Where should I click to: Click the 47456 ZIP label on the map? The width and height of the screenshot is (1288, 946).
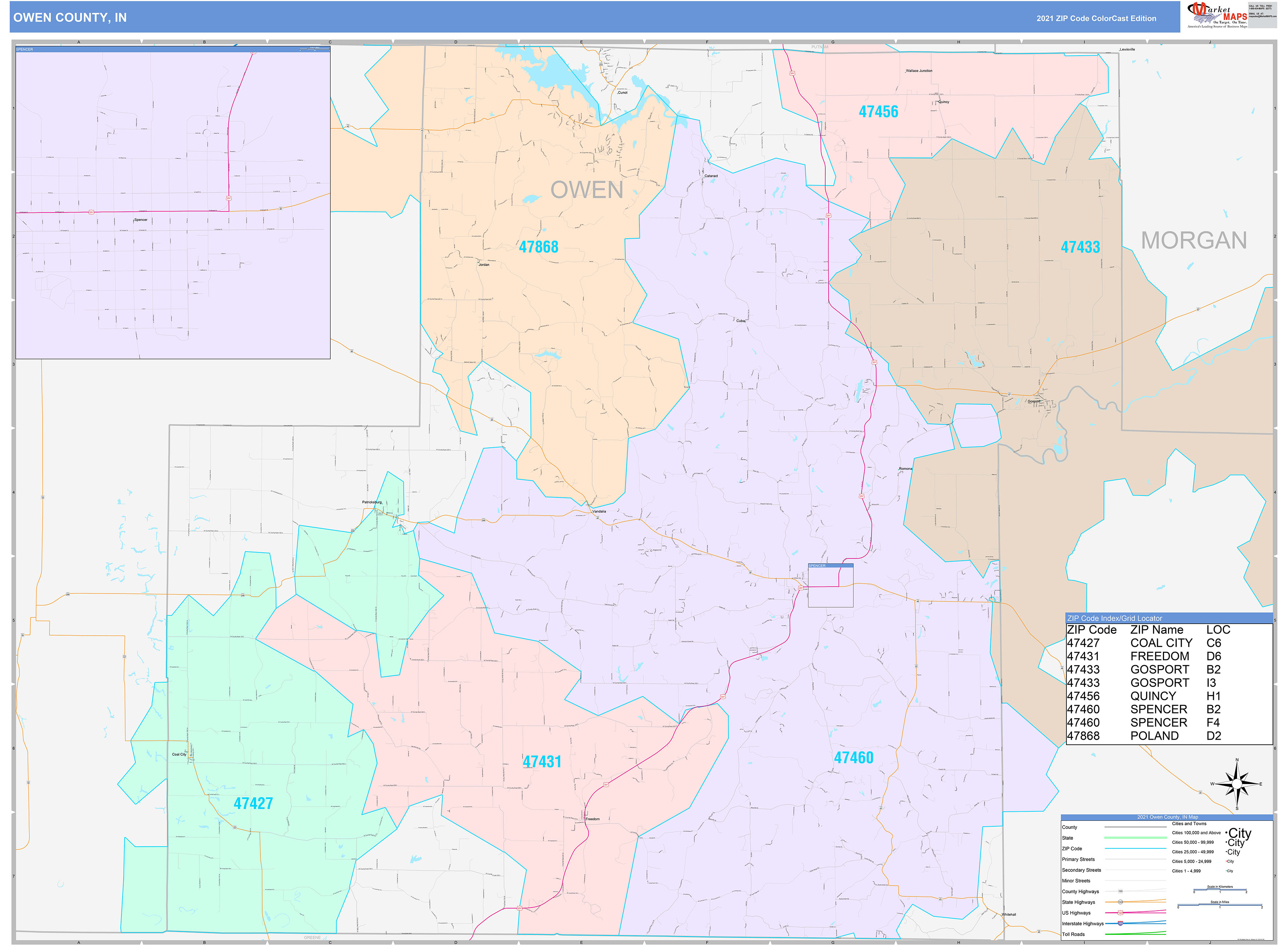pos(879,112)
